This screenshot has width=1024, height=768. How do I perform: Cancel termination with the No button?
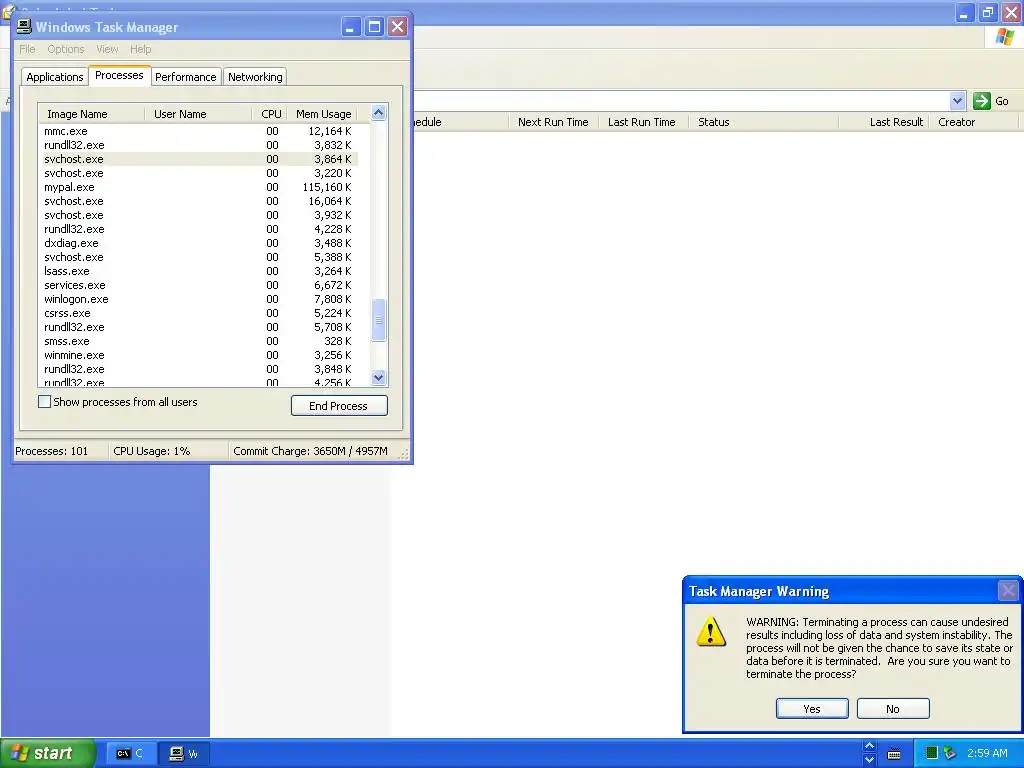click(x=893, y=709)
